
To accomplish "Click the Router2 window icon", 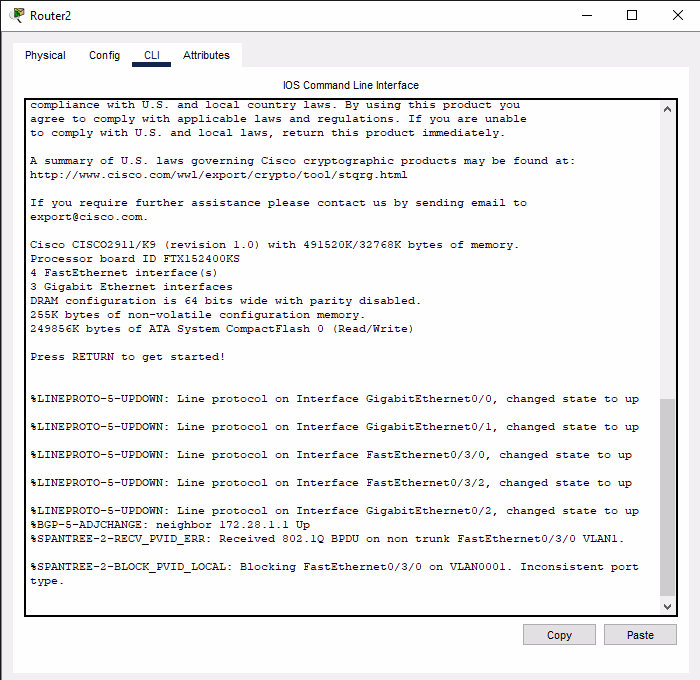I will (17, 16).
